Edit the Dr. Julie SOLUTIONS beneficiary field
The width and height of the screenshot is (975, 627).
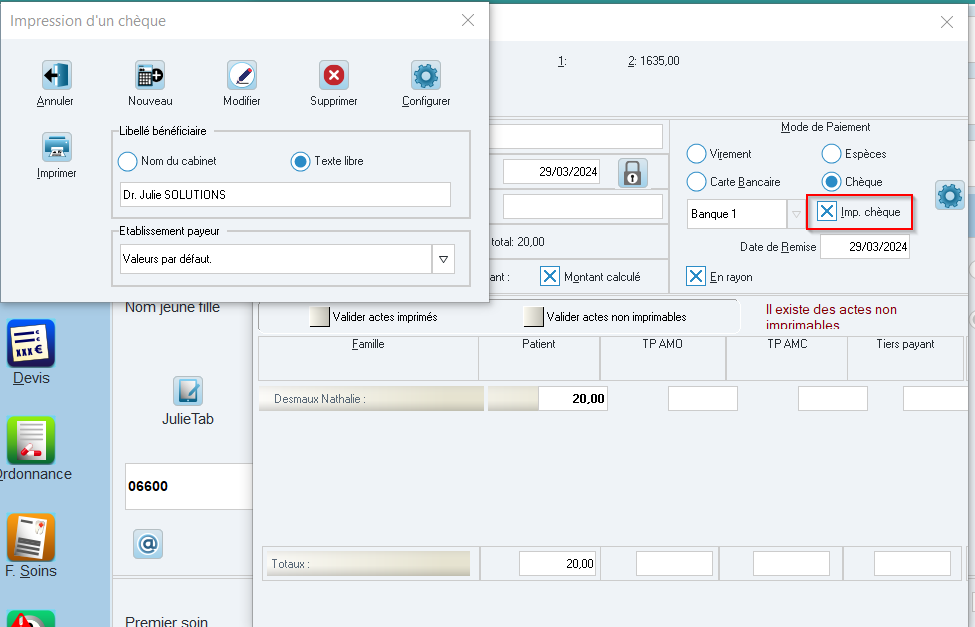(x=285, y=195)
